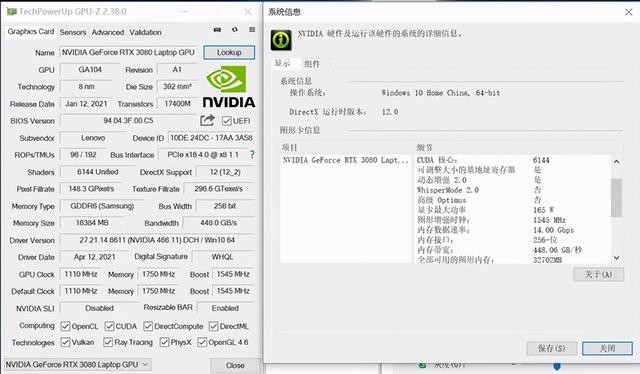Open the GPU-Z hamburger menu icon
This screenshot has width=640, height=374.
tap(252, 29)
